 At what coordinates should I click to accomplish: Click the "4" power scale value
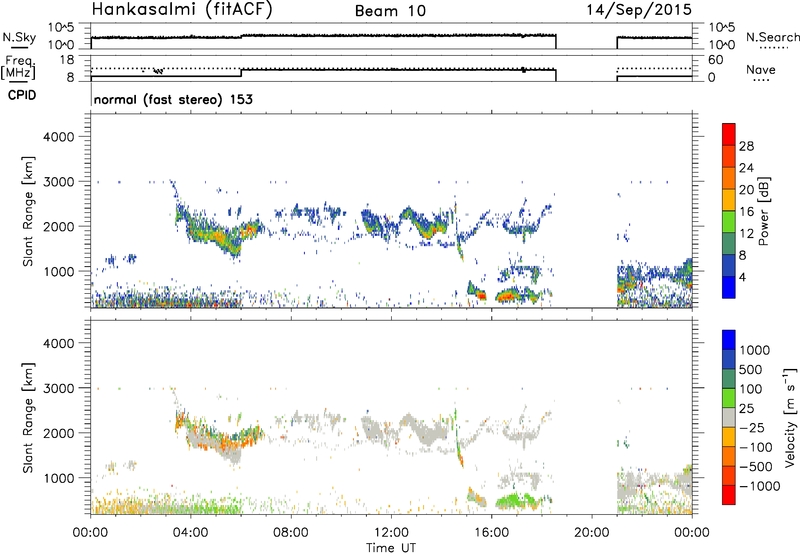743,277
